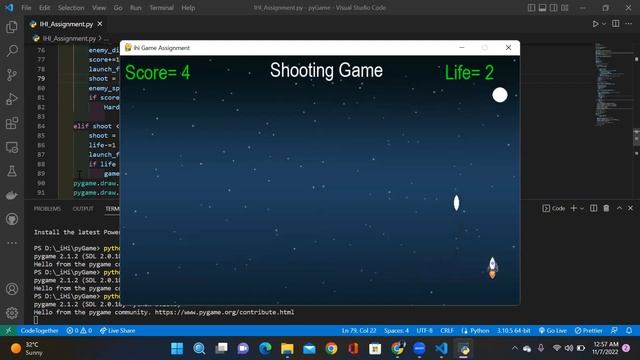Show additional views ellipsis in activity bar
640x360 pixels.
(12, 243)
